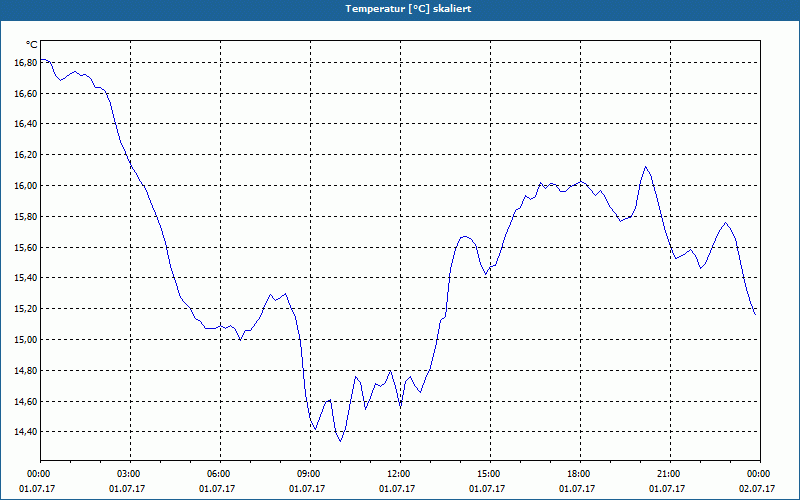Click the 03:00 time label
The height and width of the screenshot is (500, 800).
(131, 474)
